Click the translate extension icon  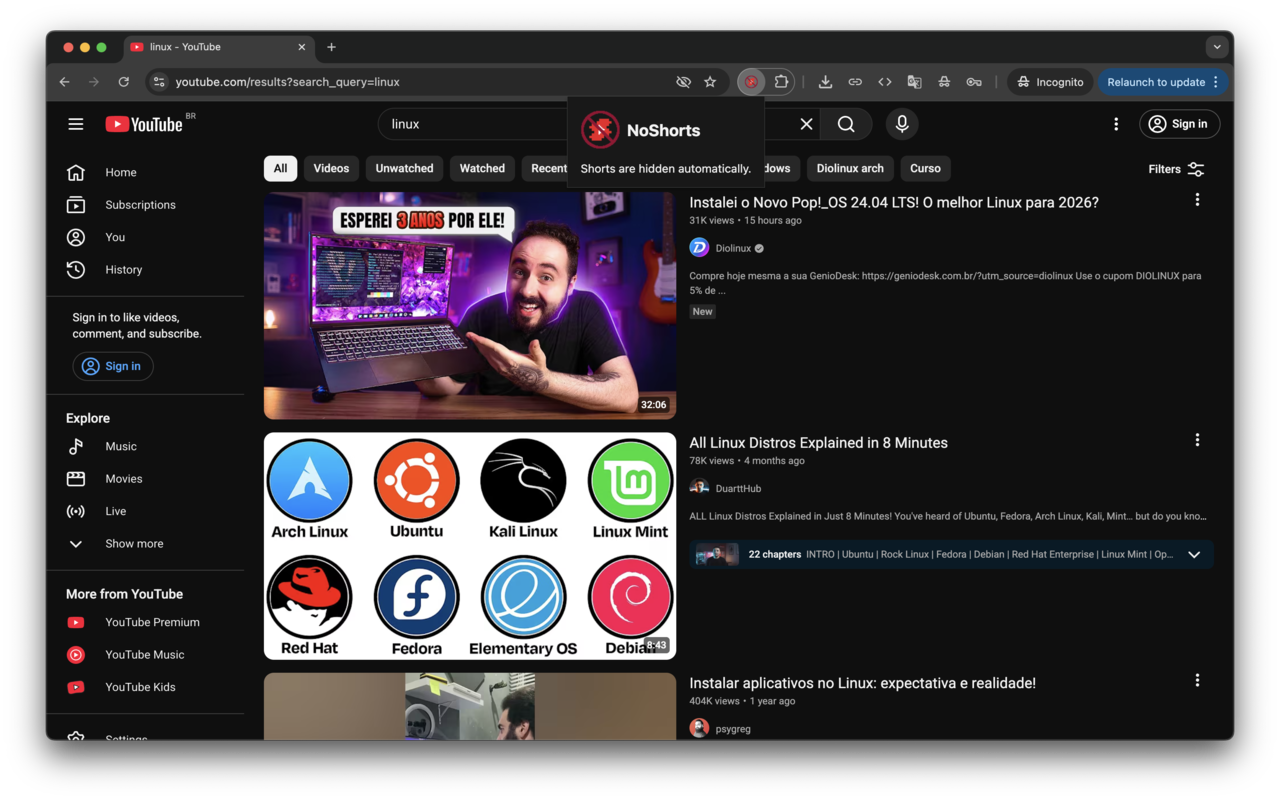coord(914,82)
